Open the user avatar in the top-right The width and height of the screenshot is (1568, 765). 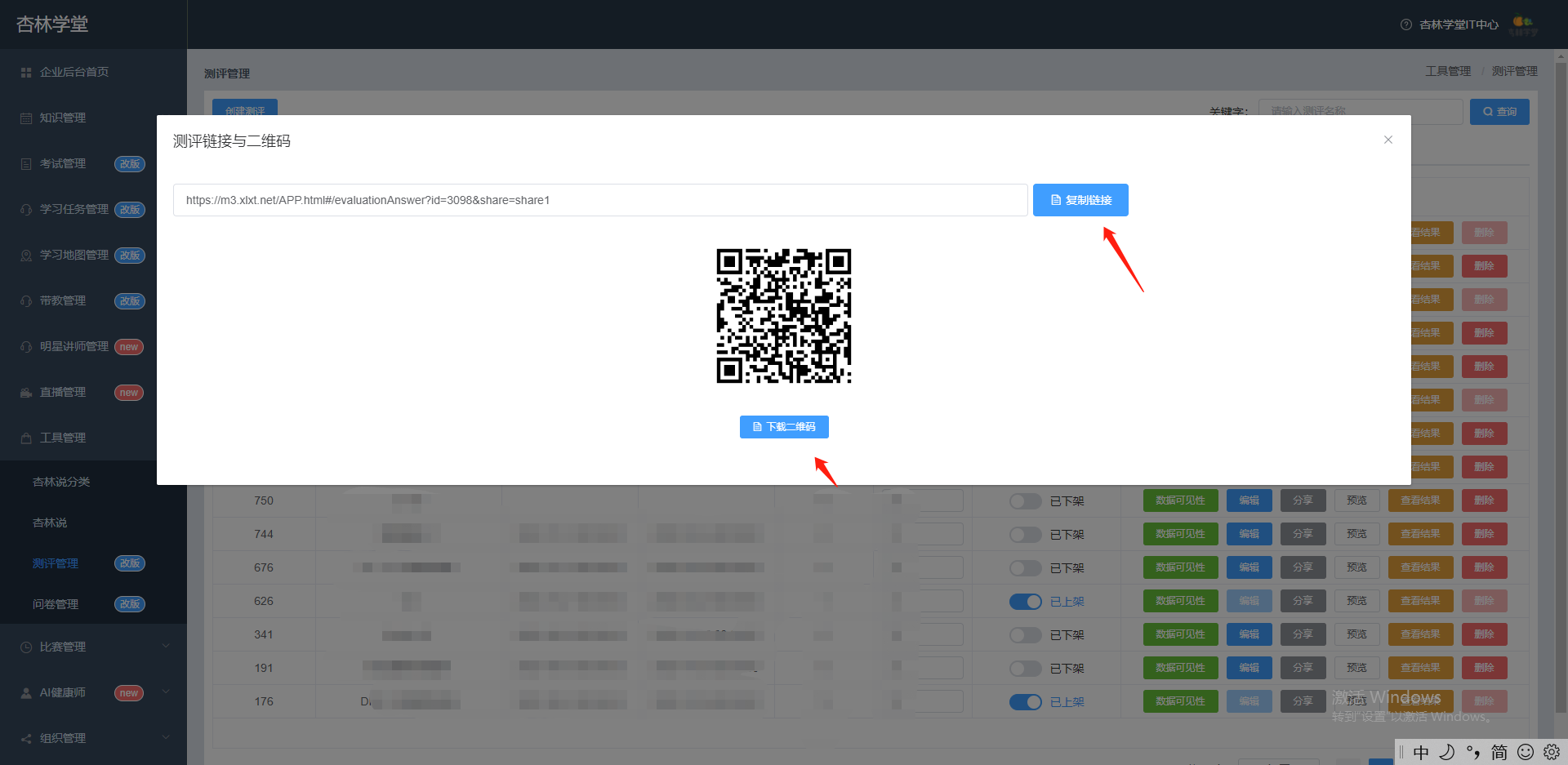(x=1523, y=25)
